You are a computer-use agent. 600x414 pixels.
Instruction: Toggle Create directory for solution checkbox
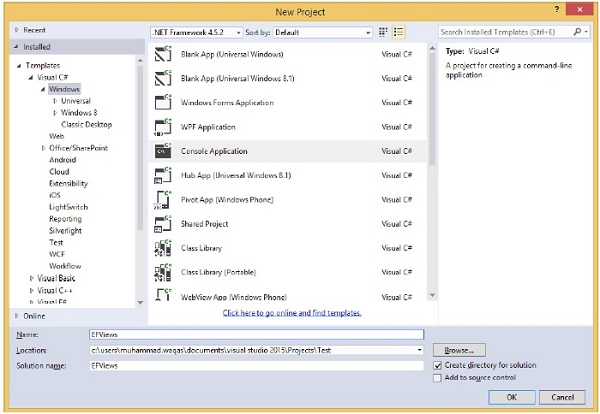(x=437, y=365)
